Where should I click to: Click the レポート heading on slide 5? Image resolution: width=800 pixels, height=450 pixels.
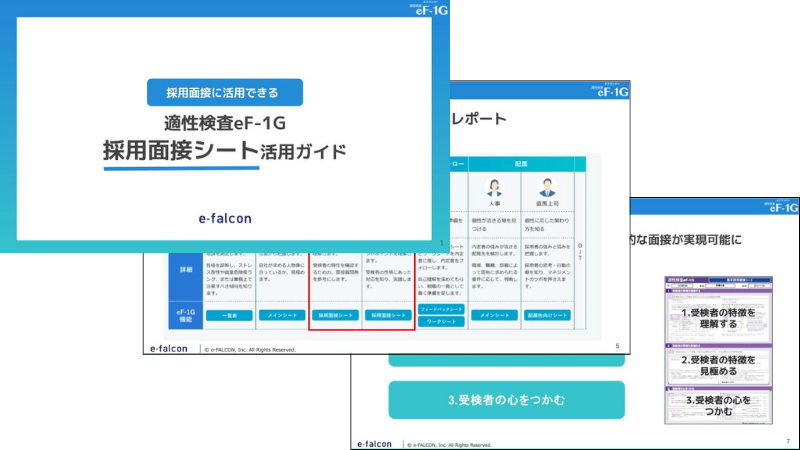pyautogui.click(x=479, y=119)
